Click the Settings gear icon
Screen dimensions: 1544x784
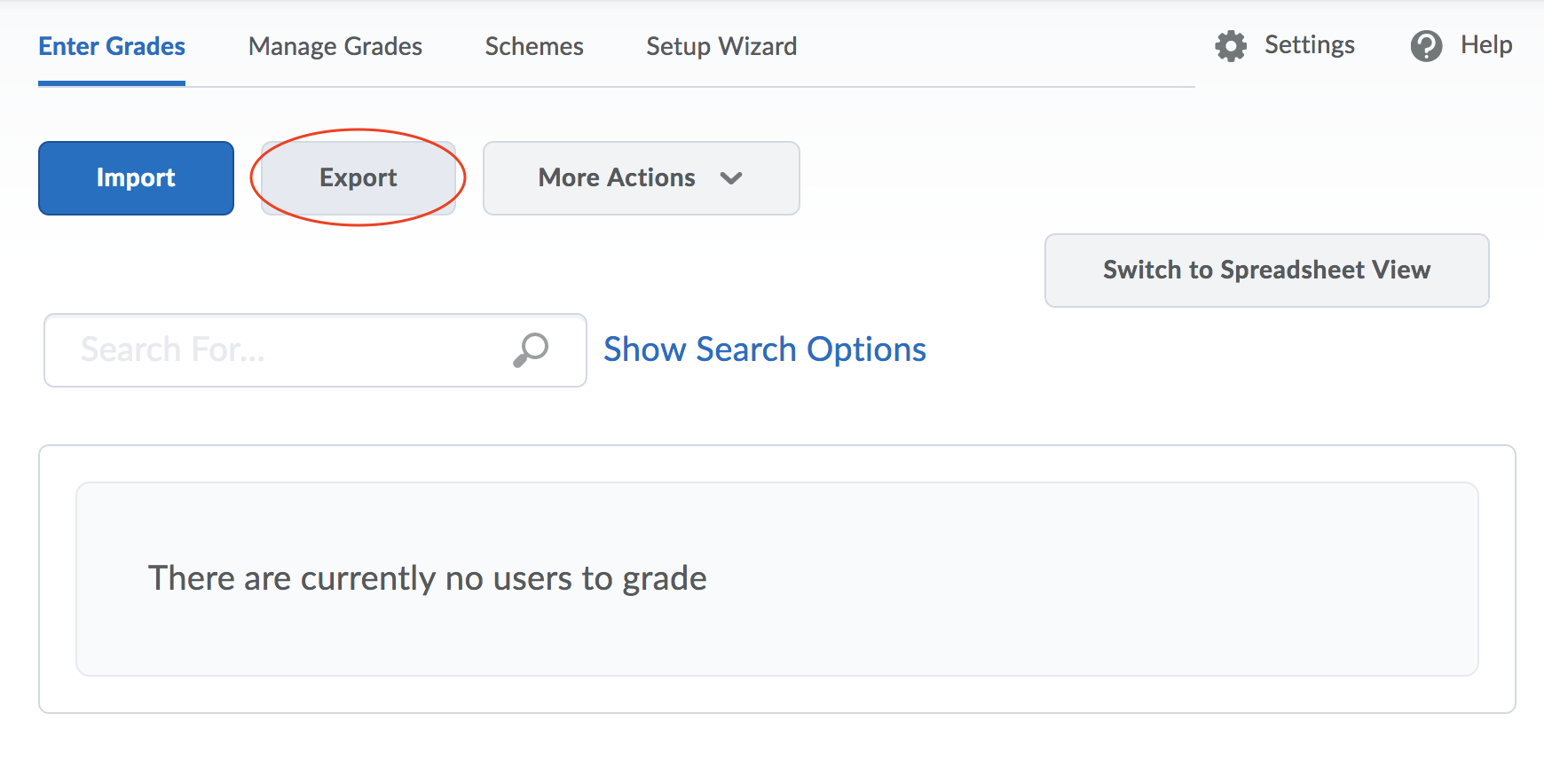click(1231, 46)
